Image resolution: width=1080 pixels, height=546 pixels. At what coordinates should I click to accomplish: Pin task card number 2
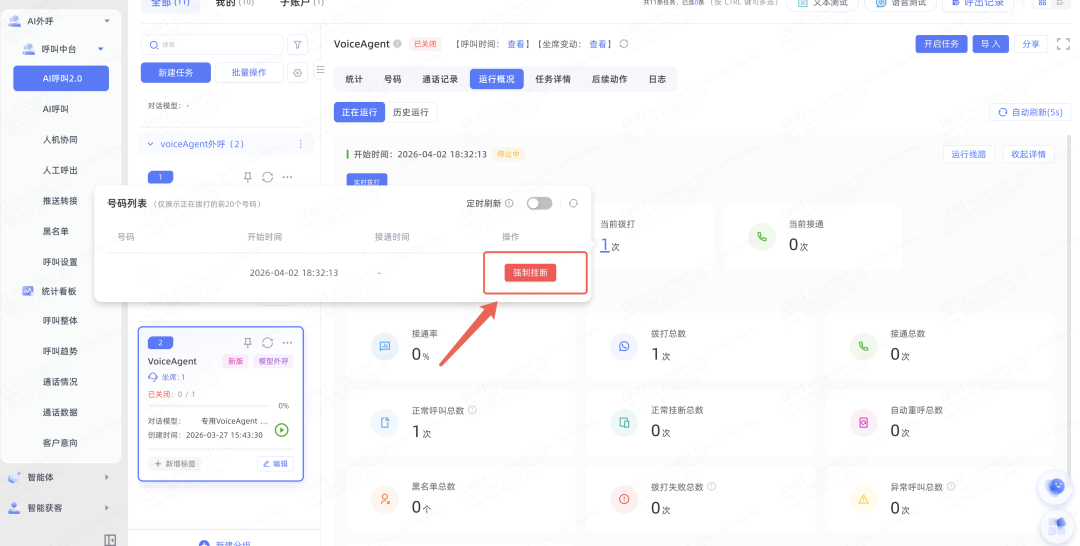tap(248, 343)
